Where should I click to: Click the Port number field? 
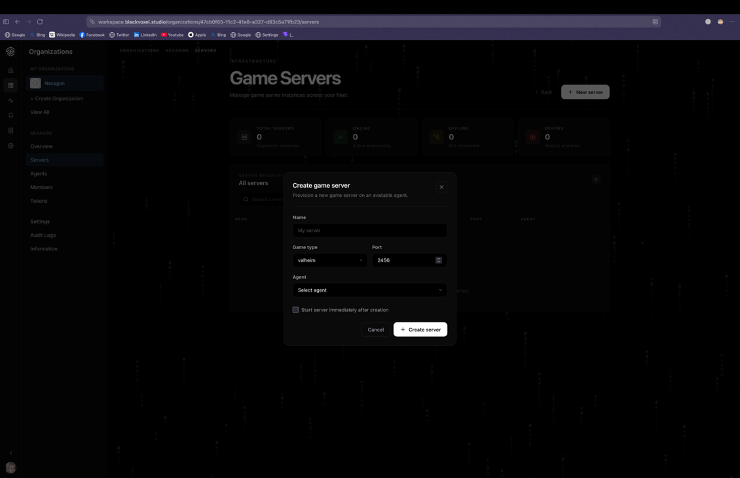409,260
